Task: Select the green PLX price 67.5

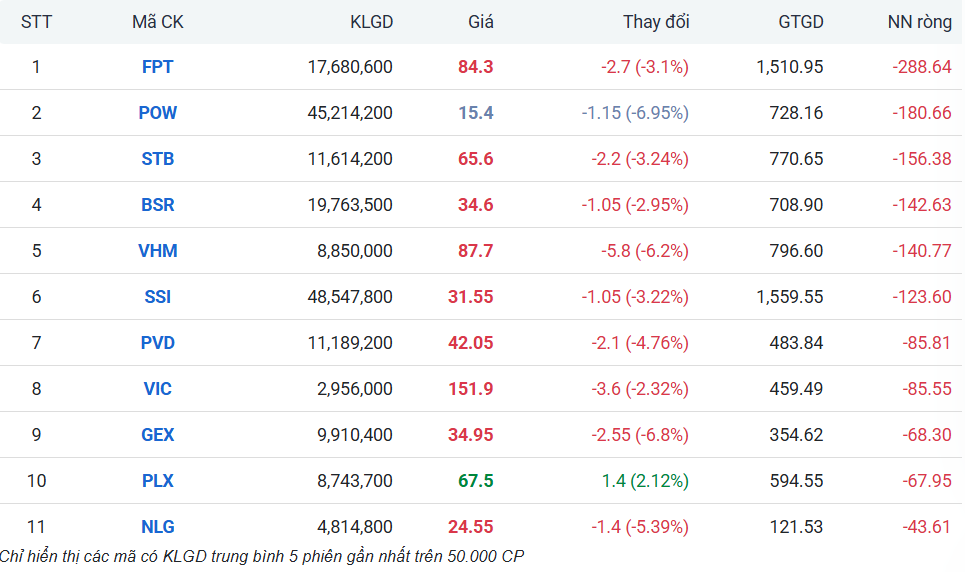Action: click(x=476, y=480)
